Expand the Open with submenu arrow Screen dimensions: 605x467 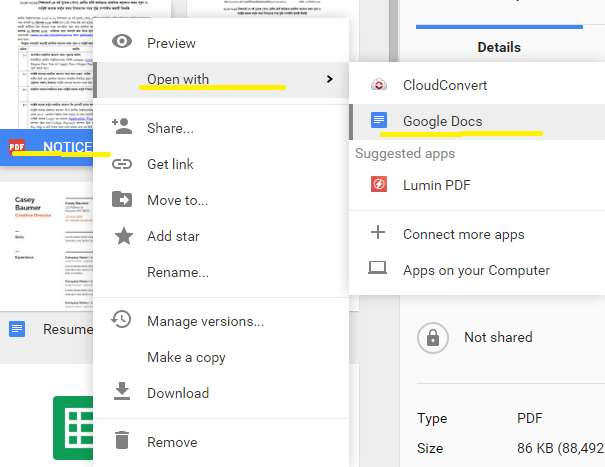coord(329,79)
